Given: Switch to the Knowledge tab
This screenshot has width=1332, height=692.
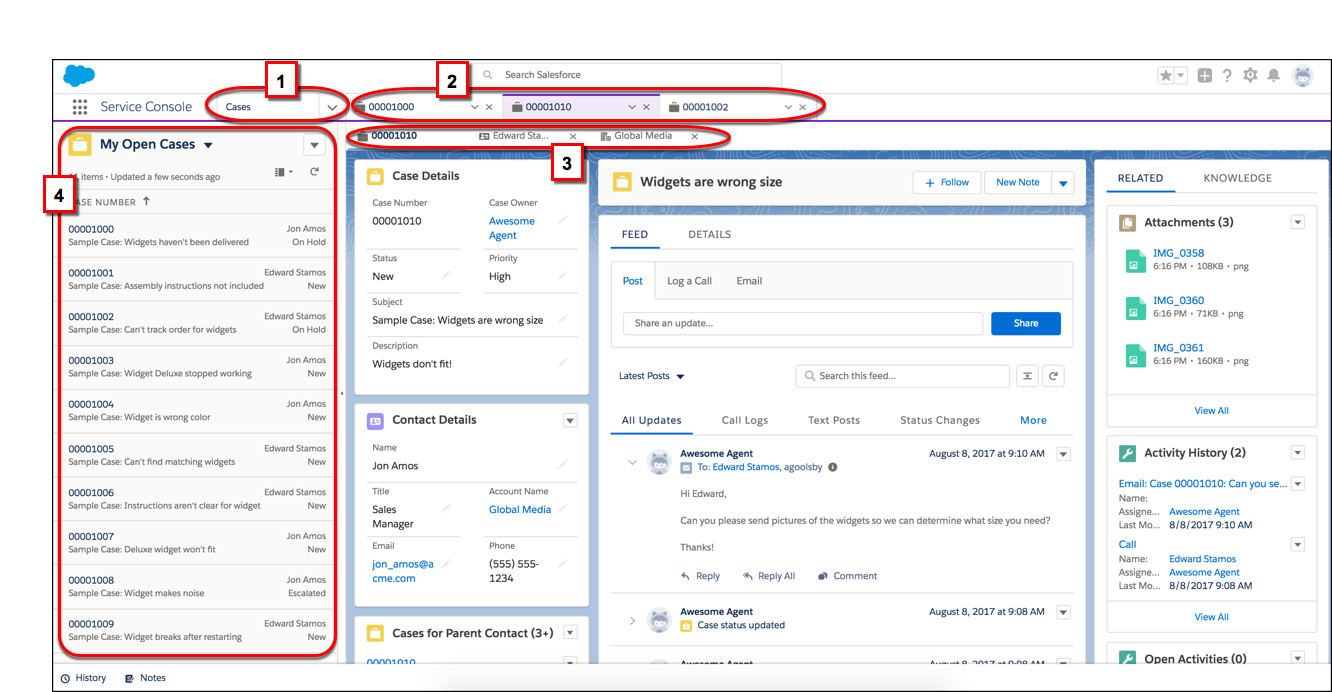Looking at the screenshot, I should (x=1237, y=178).
